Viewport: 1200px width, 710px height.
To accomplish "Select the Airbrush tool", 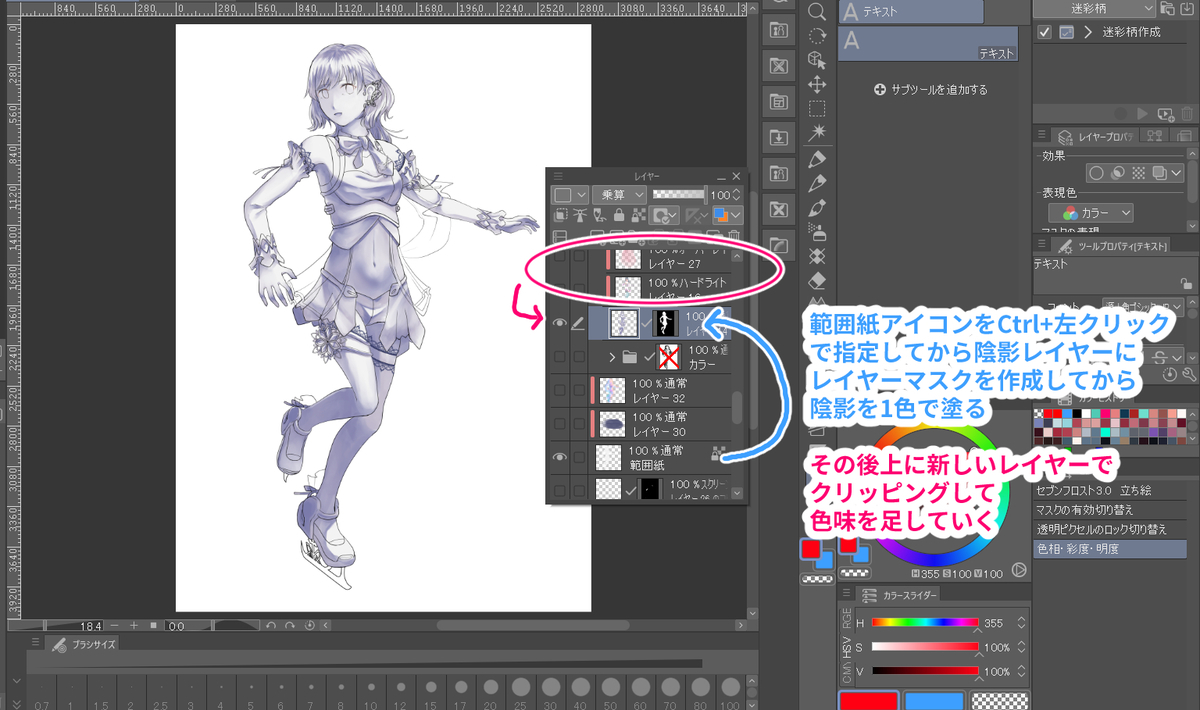I will point(817,233).
